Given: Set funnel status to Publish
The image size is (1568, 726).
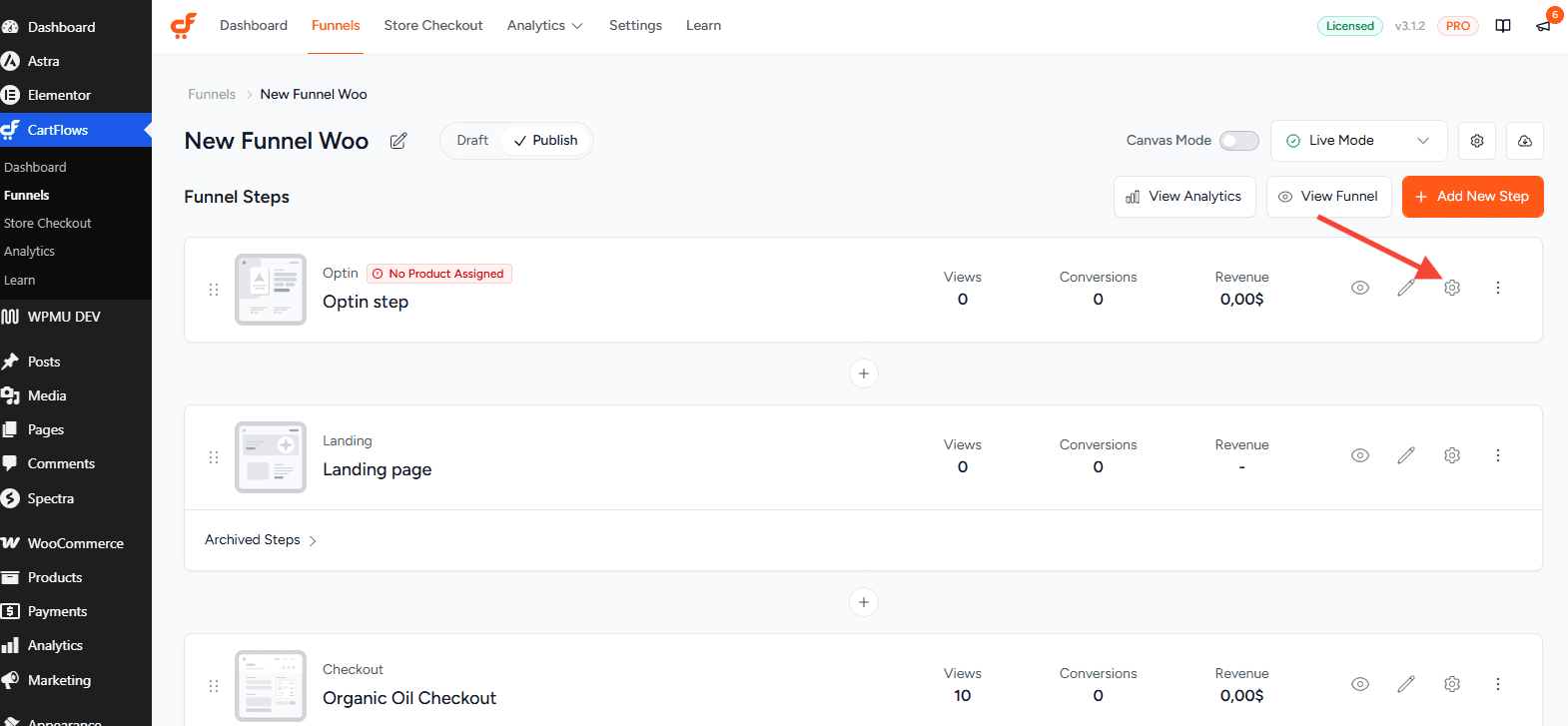Looking at the screenshot, I should [545, 141].
